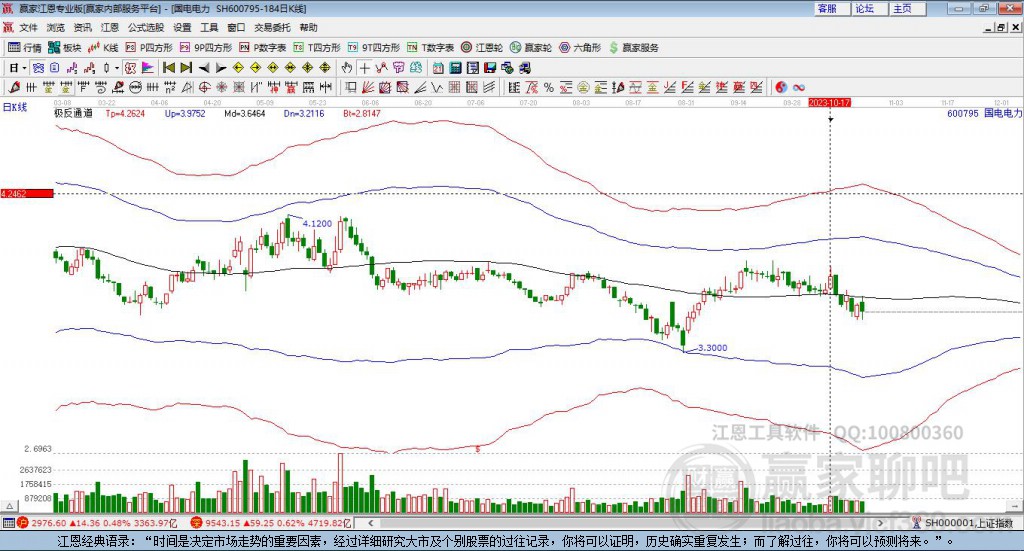Expand the candlestick type dropdown arrow
Viewport: 1024px width, 551px height.
[x=117, y=68]
